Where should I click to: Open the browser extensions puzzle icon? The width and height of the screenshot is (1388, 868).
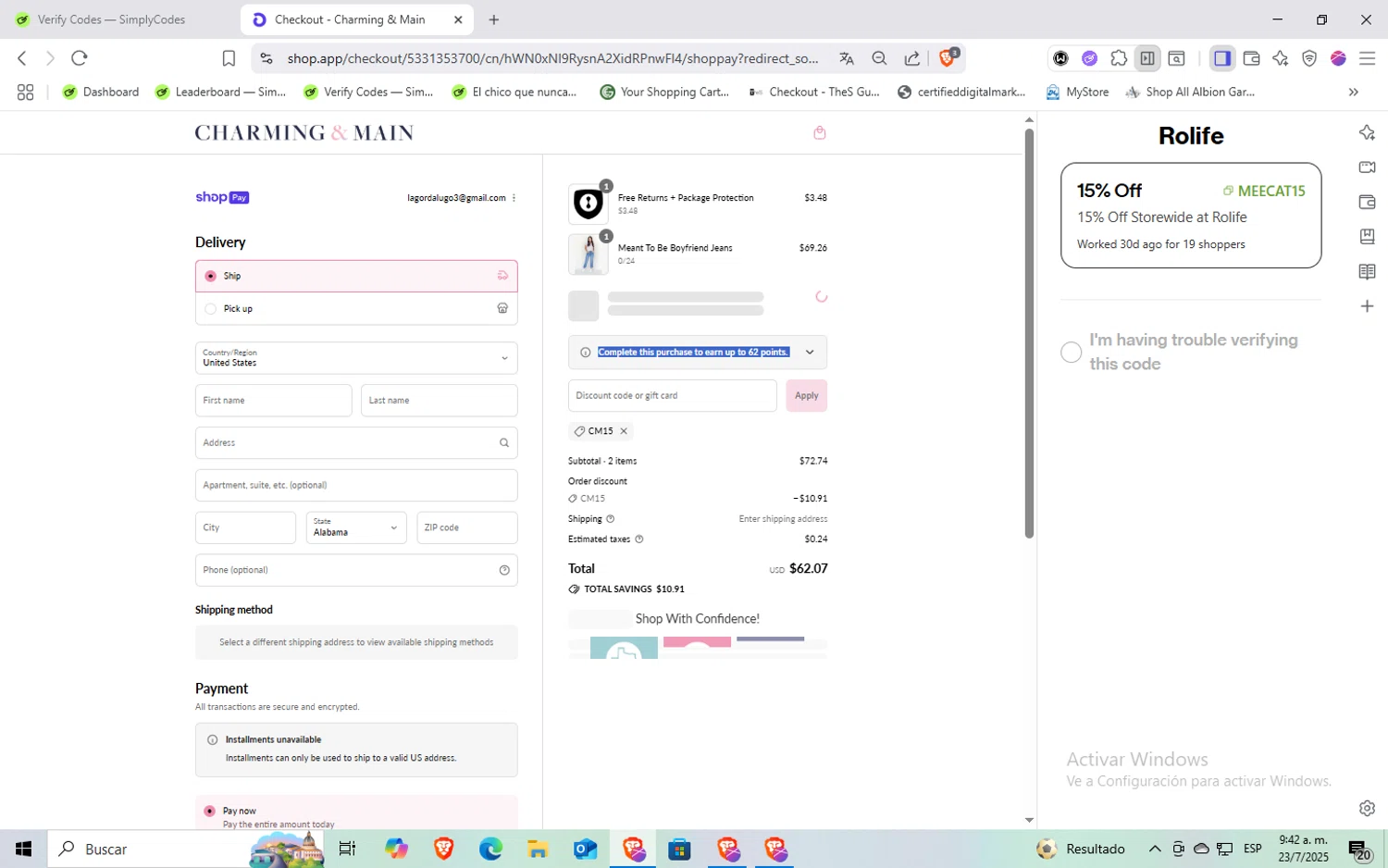click(x=1119, y=58)
